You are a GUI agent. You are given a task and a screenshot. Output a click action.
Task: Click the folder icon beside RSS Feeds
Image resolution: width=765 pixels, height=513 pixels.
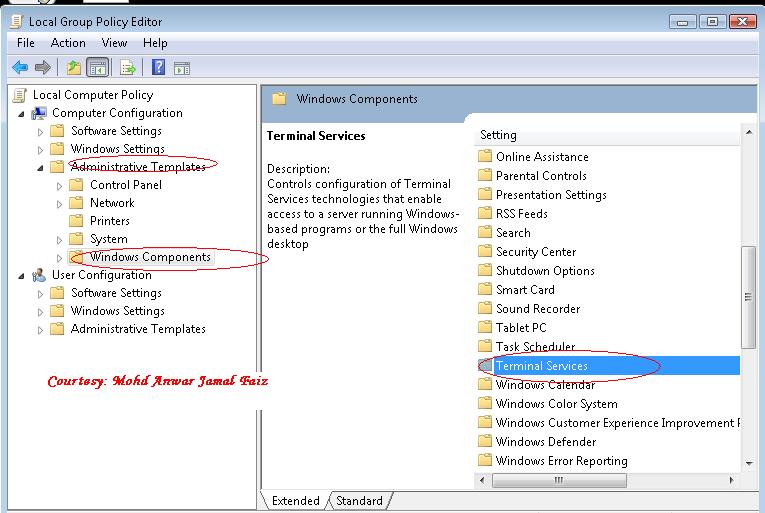click(484, 214)
